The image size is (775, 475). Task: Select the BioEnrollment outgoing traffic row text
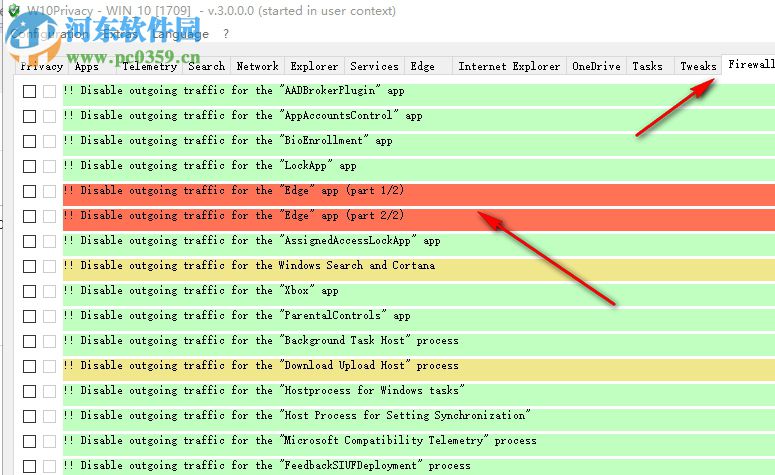pos(228,140)
